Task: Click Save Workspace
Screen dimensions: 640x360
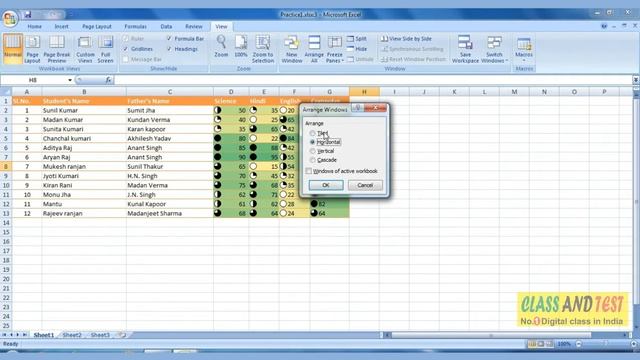Action: 465,49
